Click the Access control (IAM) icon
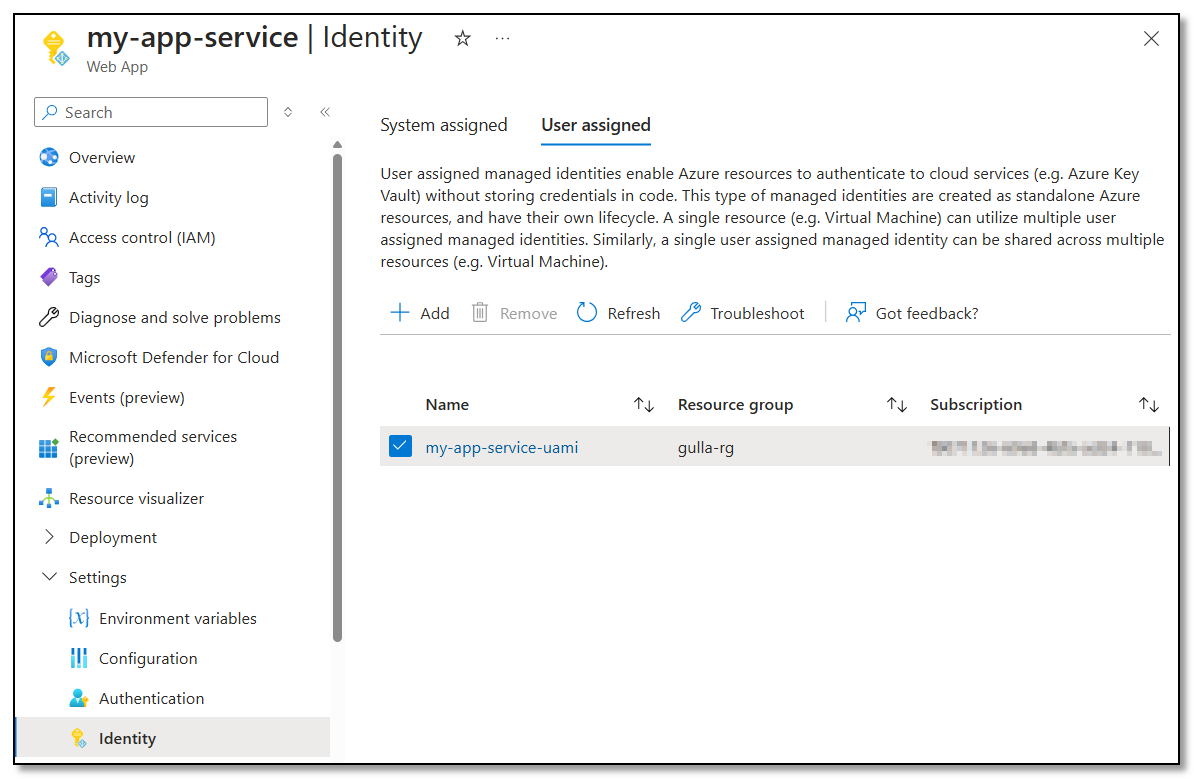The image size is (1194, 779). (x=49, y=238)
